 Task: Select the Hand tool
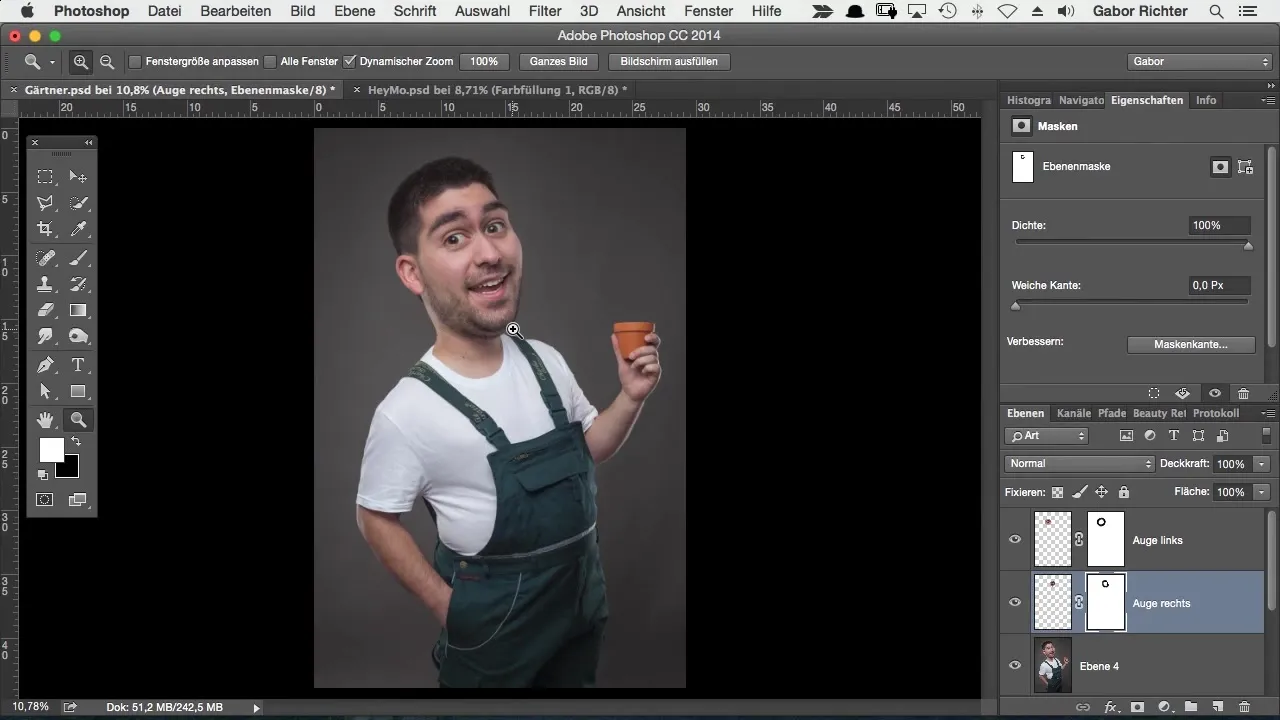click(x=45, y=420)
